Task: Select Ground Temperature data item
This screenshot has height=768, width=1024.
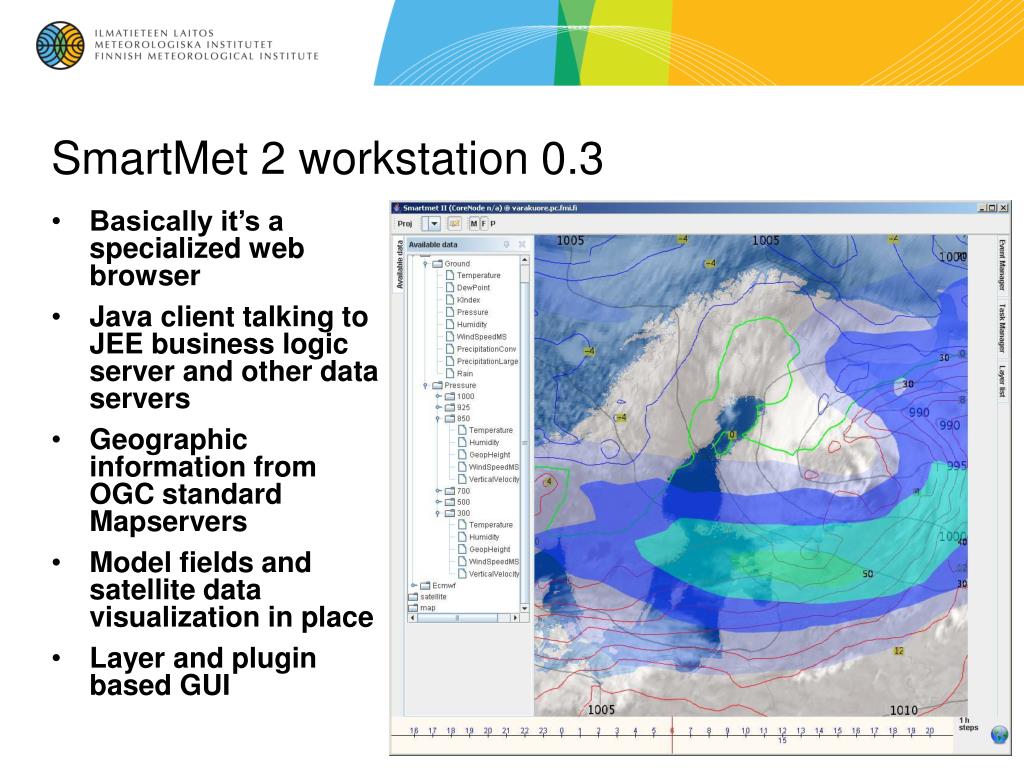Action: [x=473, y=276]
